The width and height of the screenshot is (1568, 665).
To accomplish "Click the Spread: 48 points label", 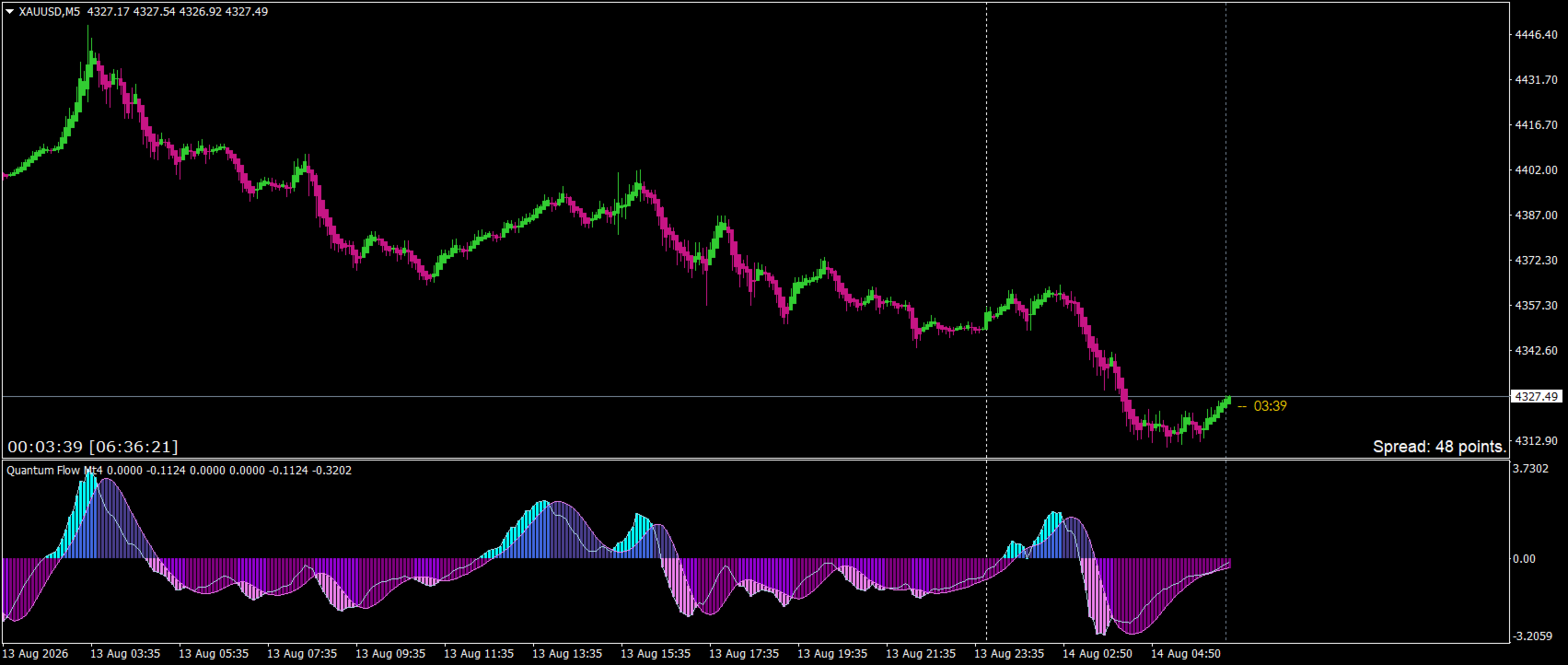I will tap(1439, 447).
